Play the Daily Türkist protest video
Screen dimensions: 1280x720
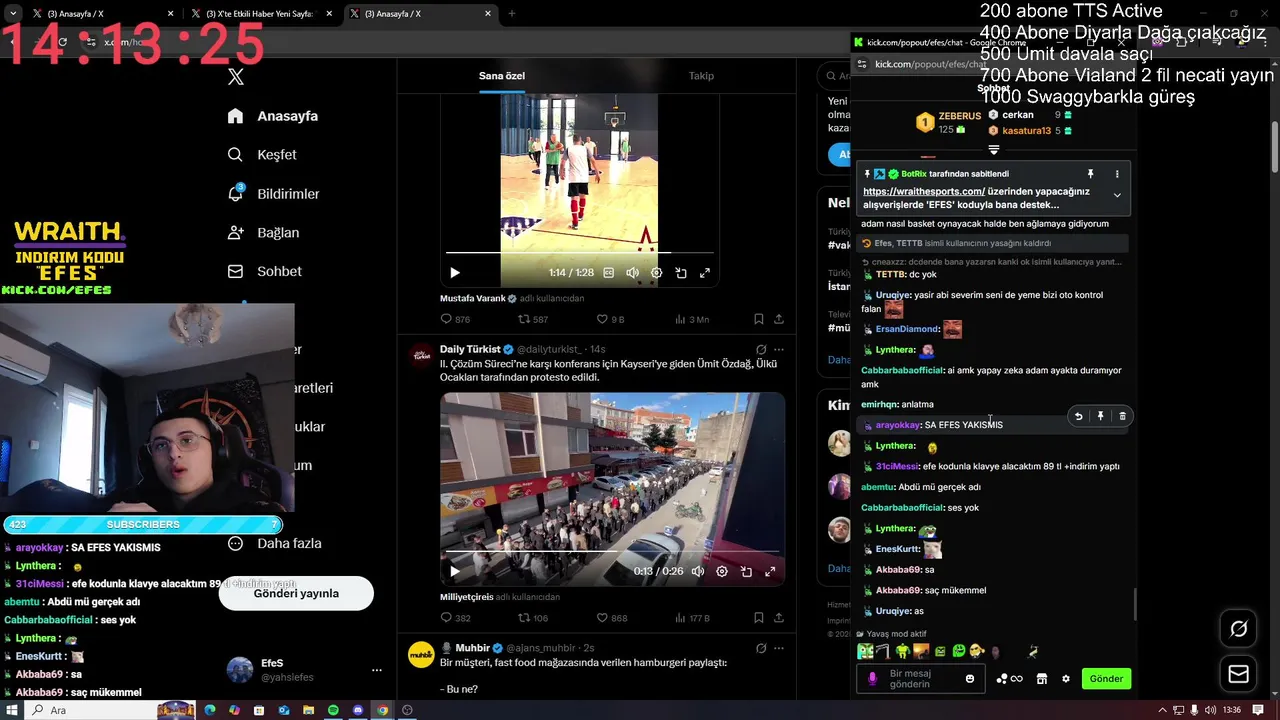pyautogui.click(x=455, y=572)
